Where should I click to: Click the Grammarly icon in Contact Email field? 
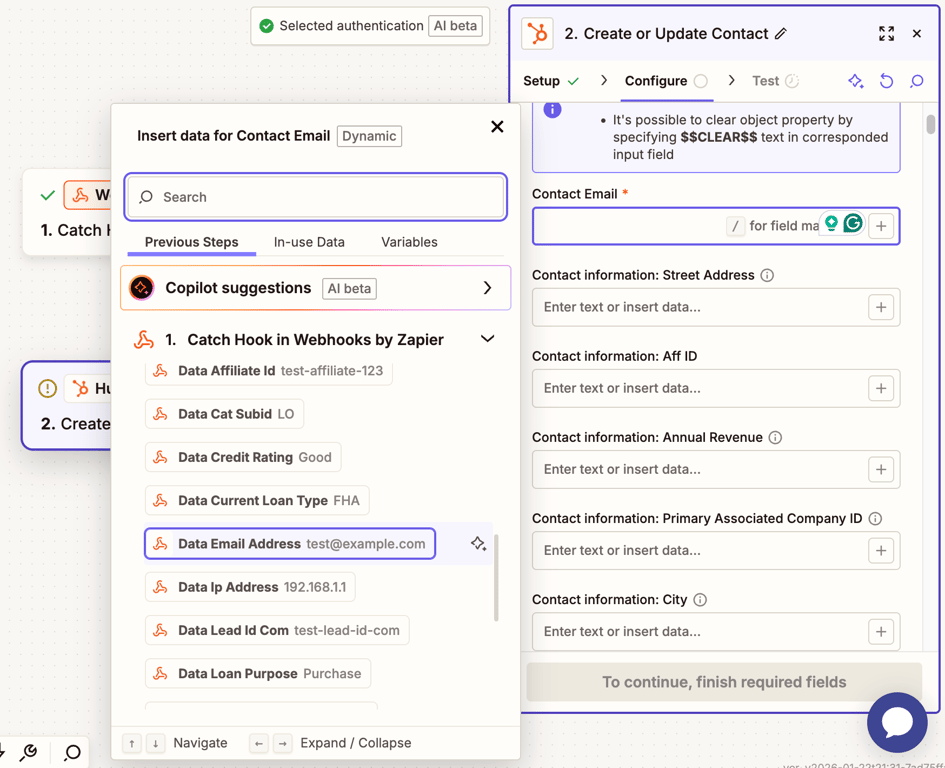coord(853,224)
